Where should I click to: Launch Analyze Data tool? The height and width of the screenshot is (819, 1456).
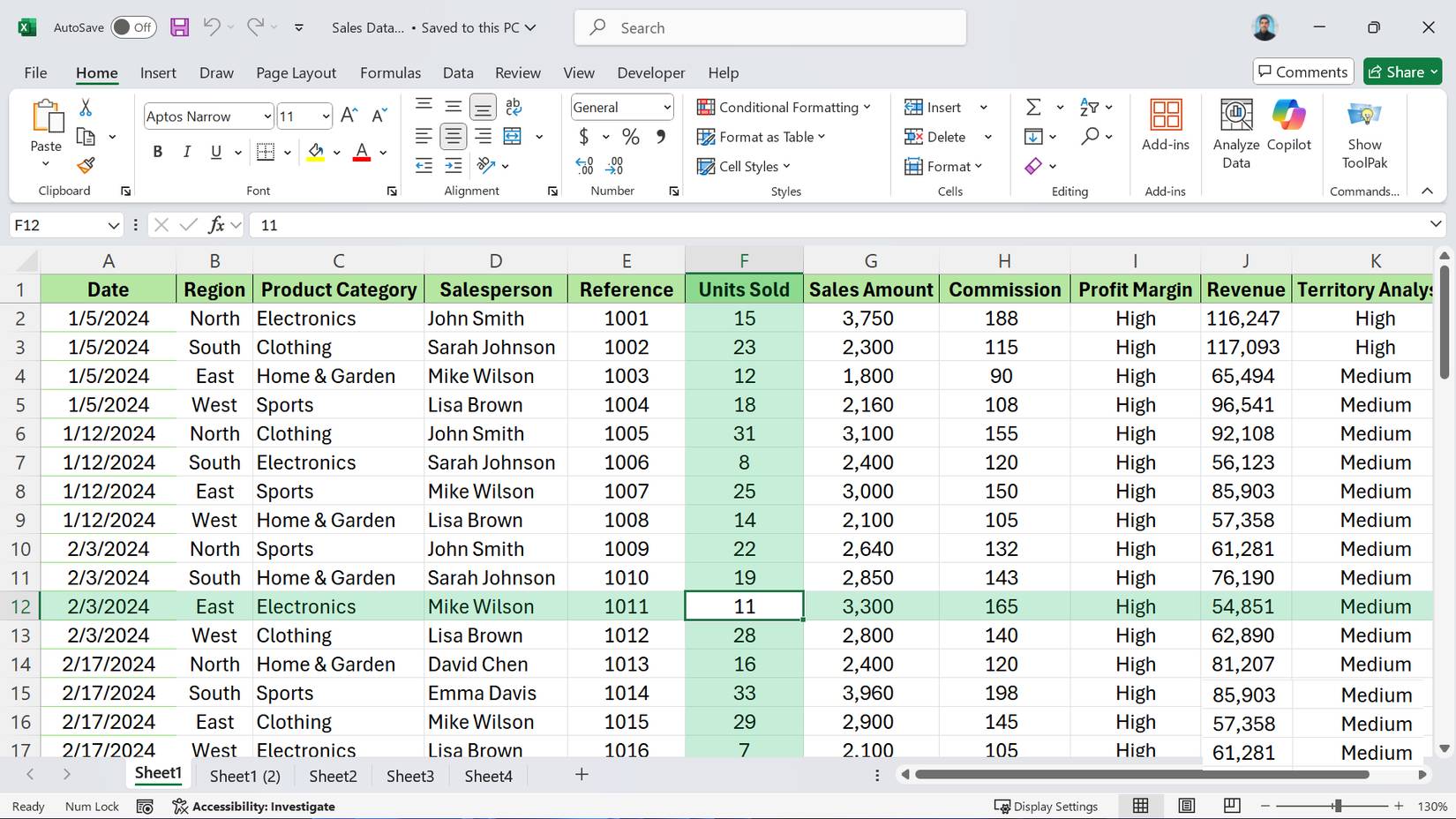[1235, 131]
